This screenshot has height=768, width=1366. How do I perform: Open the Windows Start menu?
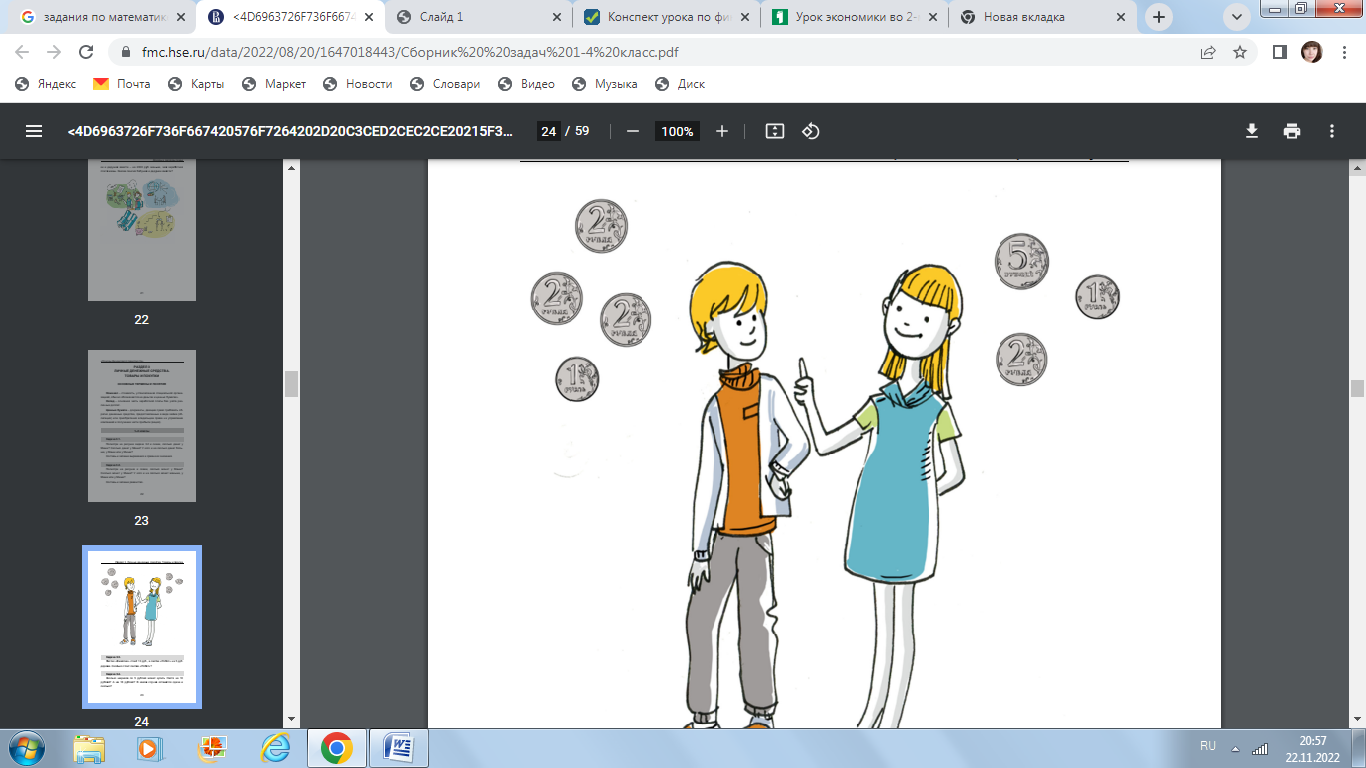tap(25, 747)
